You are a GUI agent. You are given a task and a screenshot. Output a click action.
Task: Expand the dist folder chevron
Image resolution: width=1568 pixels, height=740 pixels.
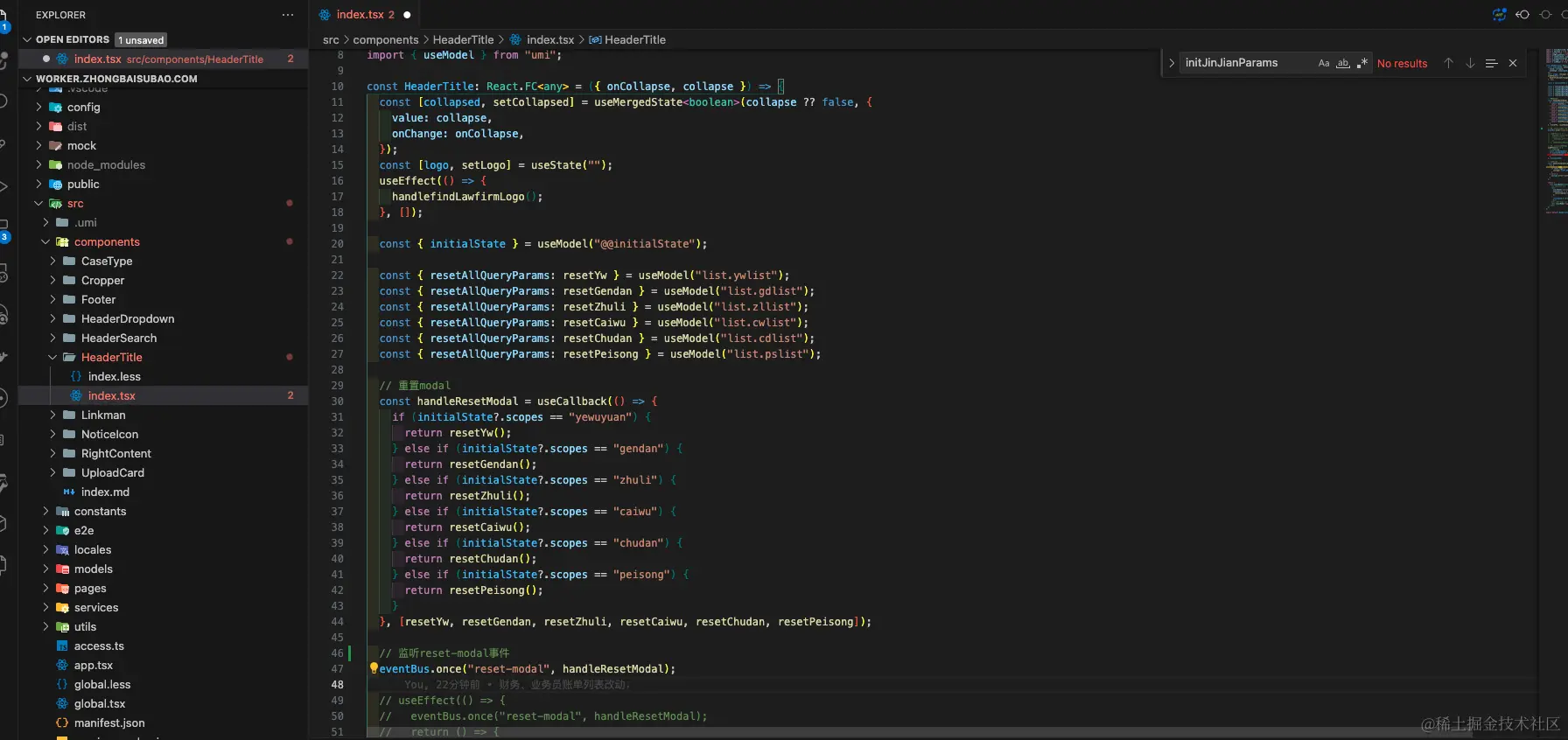38,126
